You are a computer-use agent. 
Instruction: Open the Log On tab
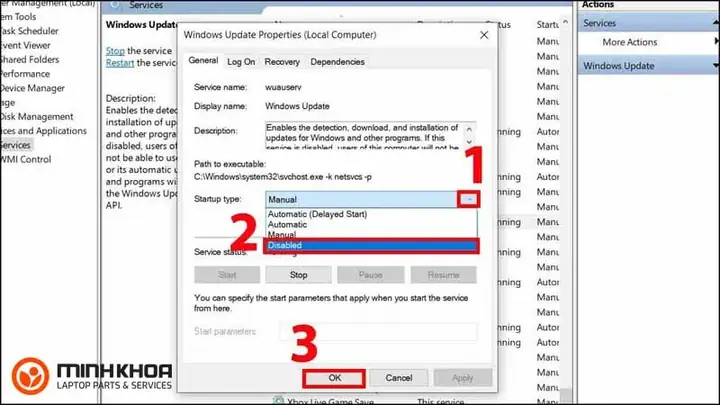tap(241, 62)
